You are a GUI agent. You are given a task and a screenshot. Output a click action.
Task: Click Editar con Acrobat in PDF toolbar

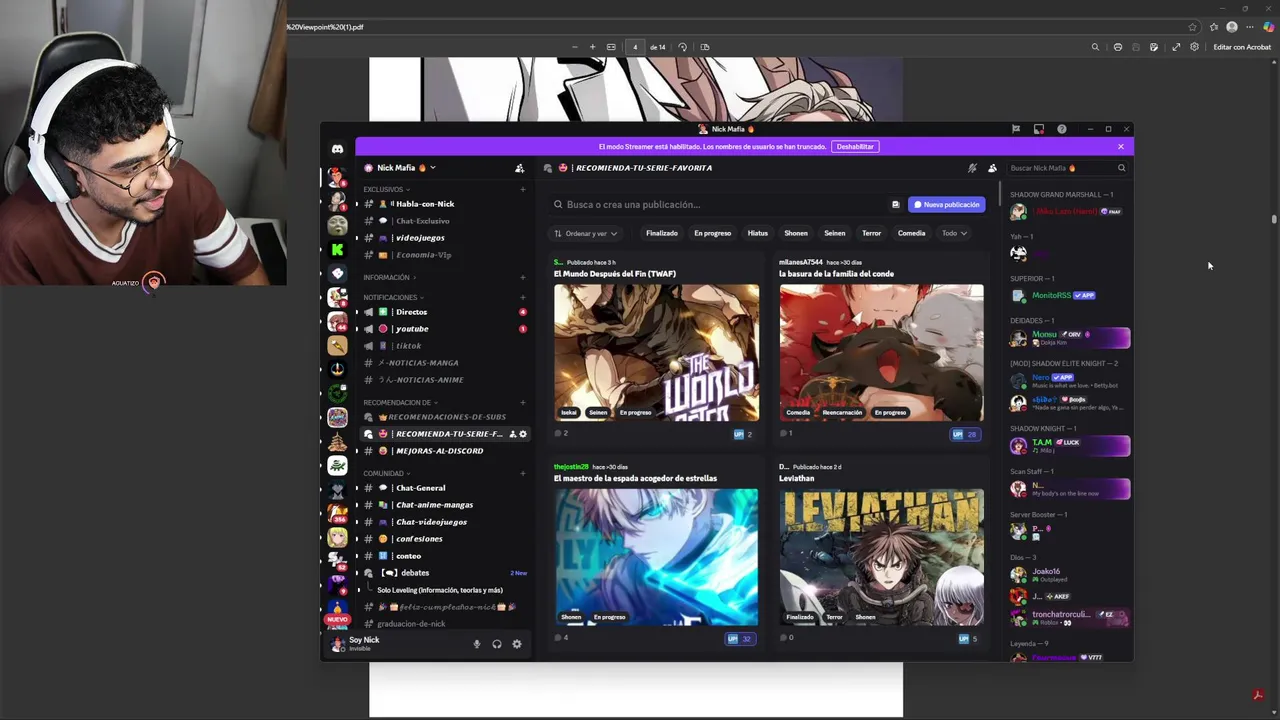[x=1241, y=47]
